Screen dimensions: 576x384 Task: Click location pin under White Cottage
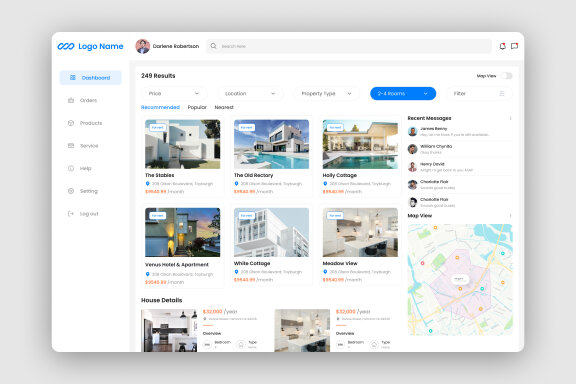tap(236, 272)
